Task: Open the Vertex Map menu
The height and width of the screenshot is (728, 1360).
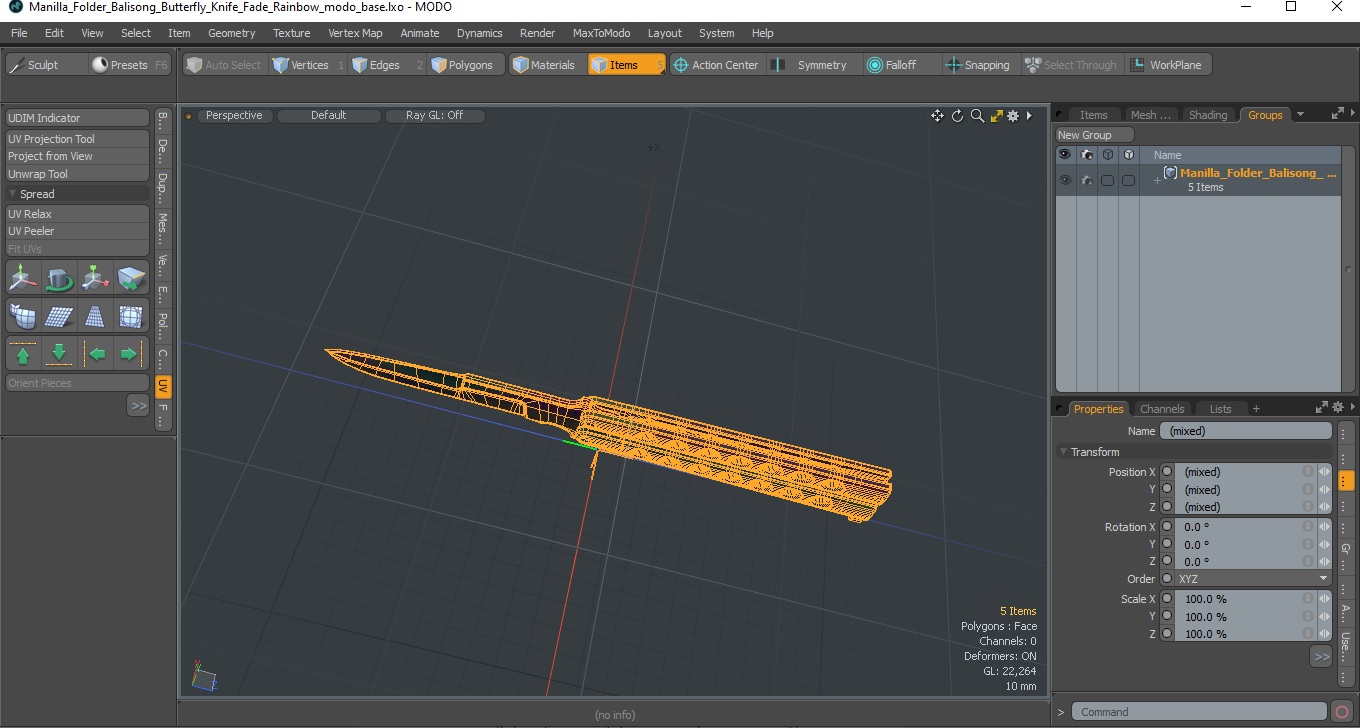Action: [x=355, y=33]
